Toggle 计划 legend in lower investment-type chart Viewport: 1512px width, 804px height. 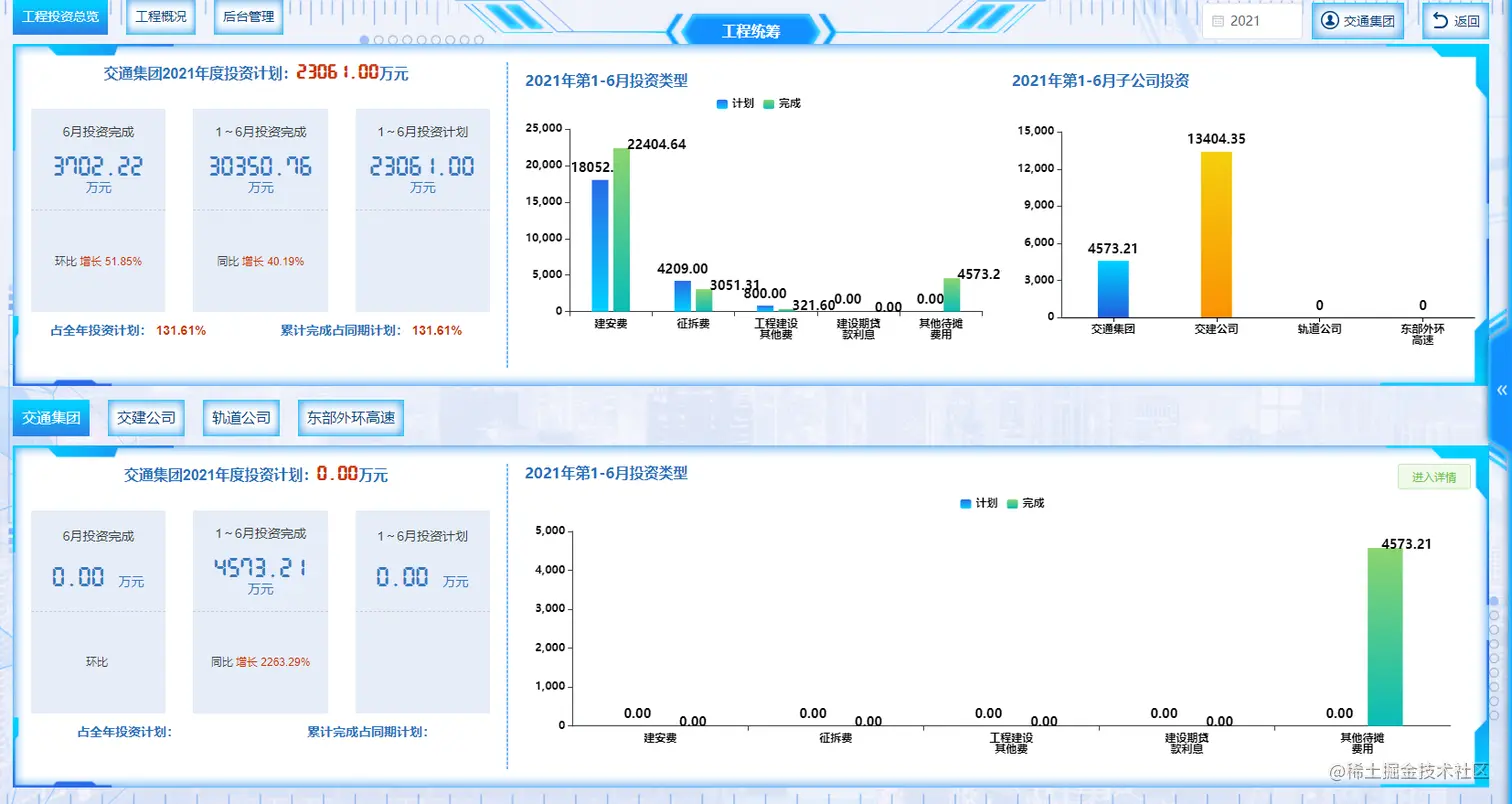pyautogui.click(x=978, y=503)
